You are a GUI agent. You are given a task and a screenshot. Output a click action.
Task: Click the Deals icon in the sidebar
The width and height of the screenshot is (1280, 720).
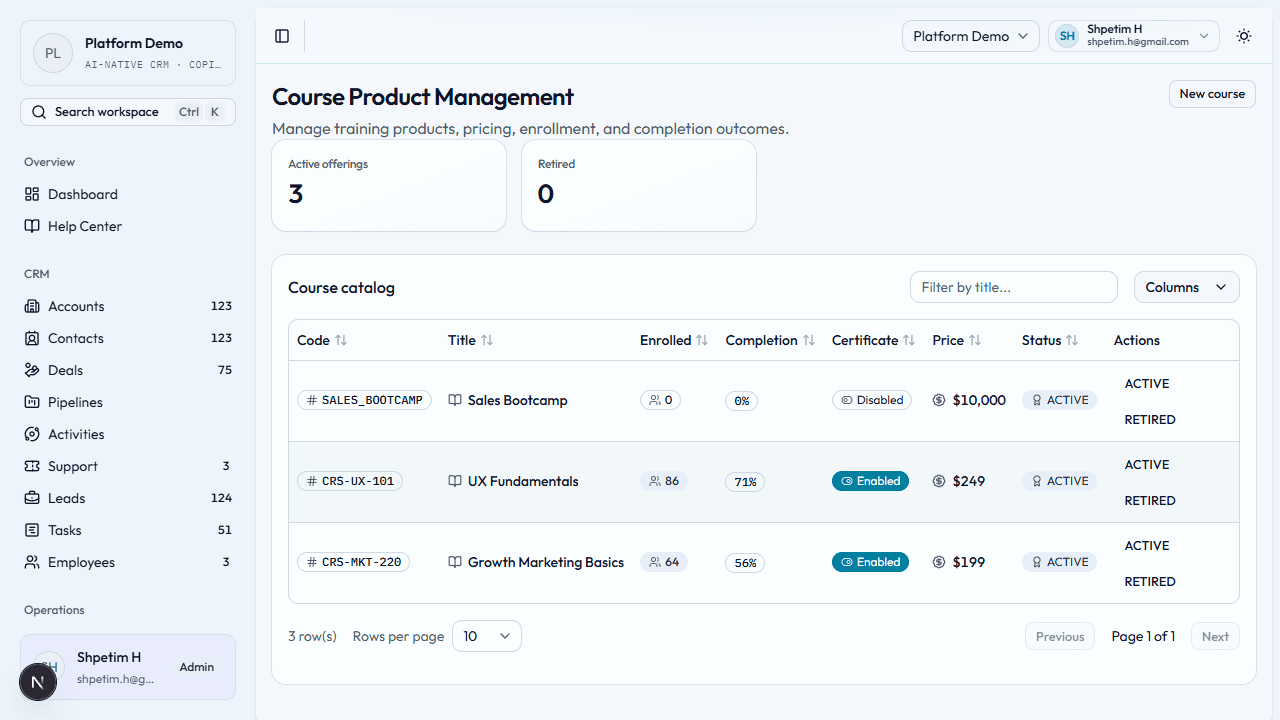tap(31, 370)
